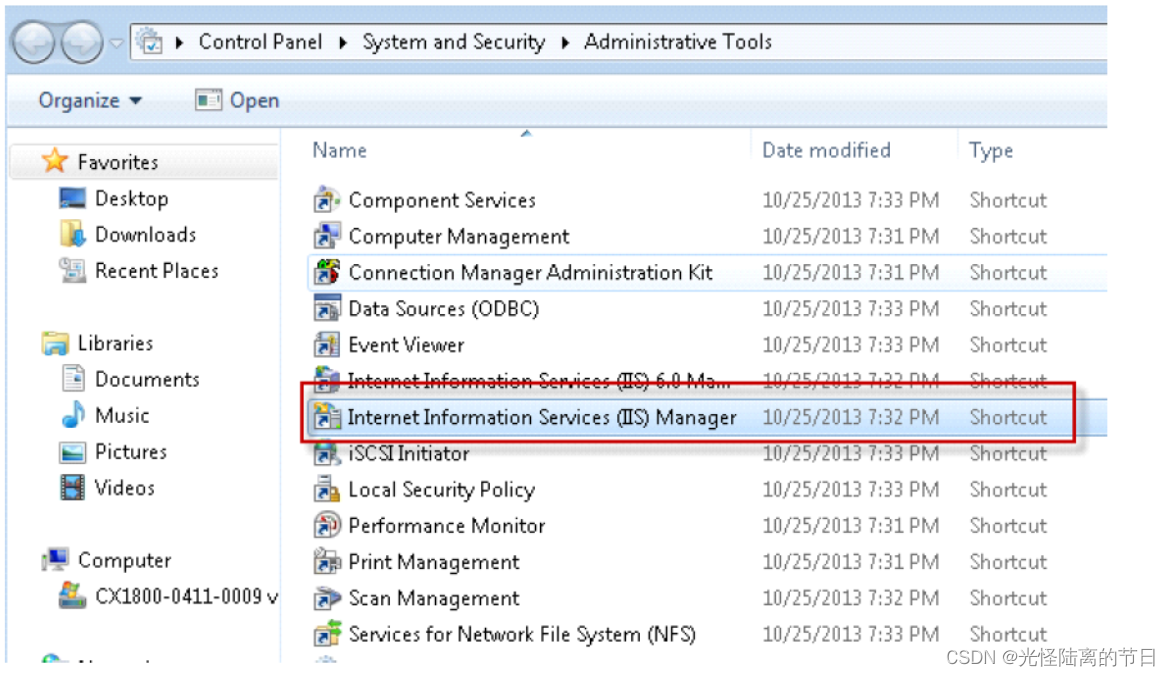This screenshot has height=676, width=1170.
Task: Click the Event Viewer icon
Action: [327, 345]
